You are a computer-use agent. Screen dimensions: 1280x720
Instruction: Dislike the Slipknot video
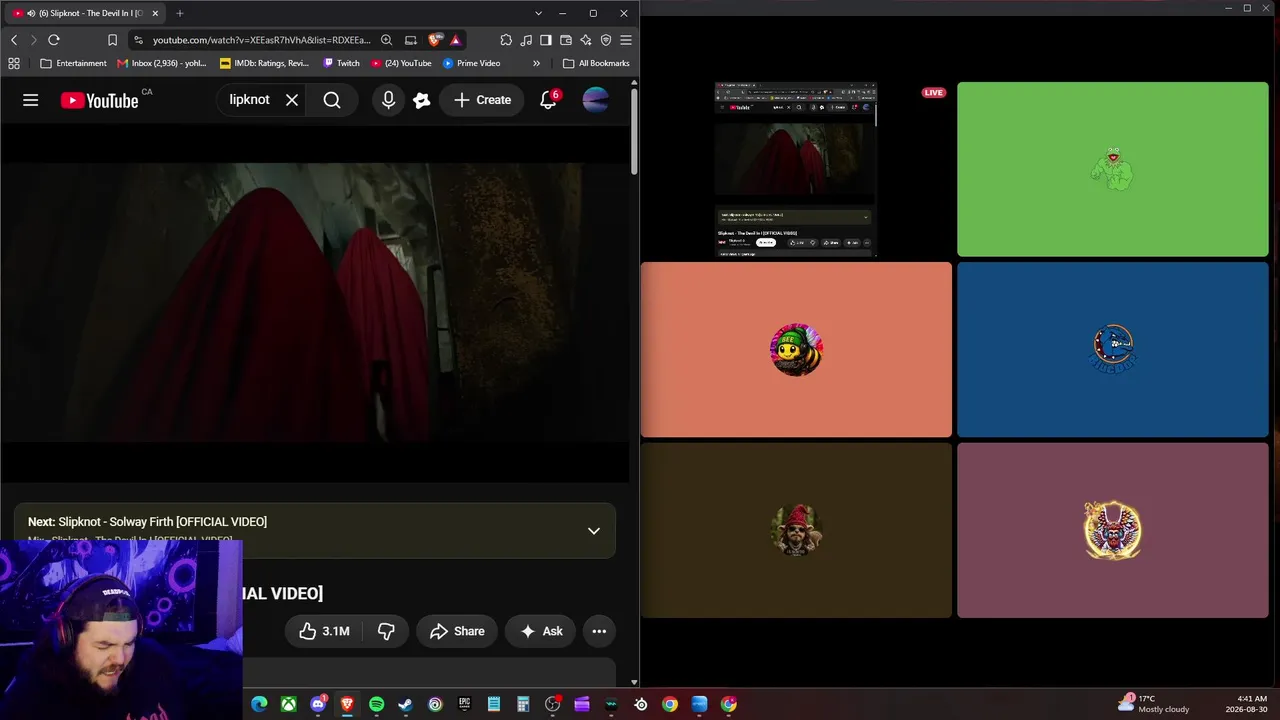click(386, 631)
